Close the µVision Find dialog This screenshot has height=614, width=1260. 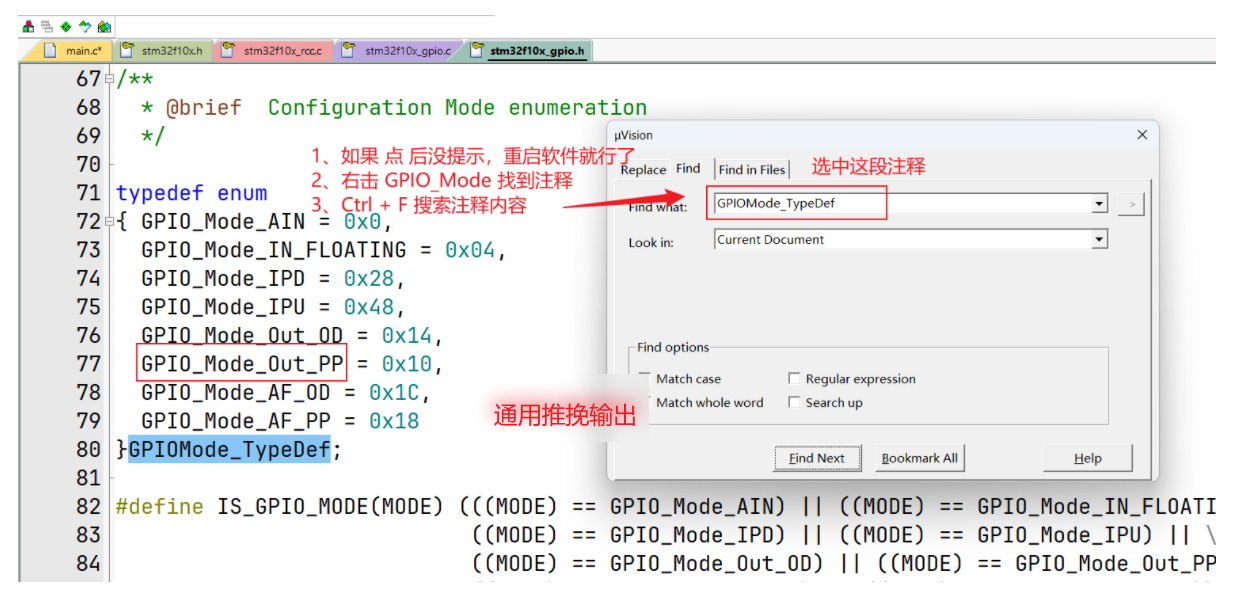[x=1142, y=135]
